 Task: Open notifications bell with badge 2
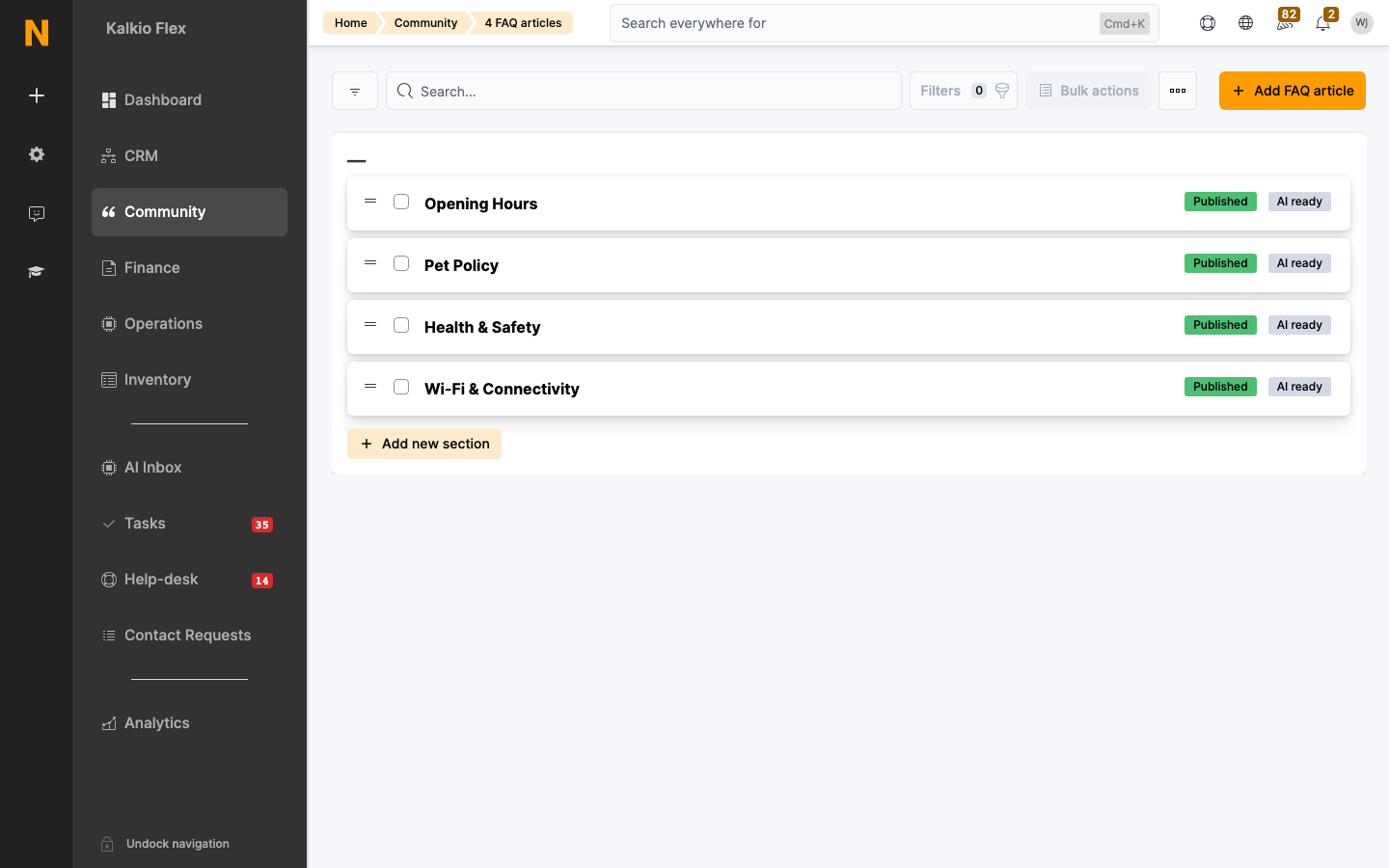[1324, 21]
